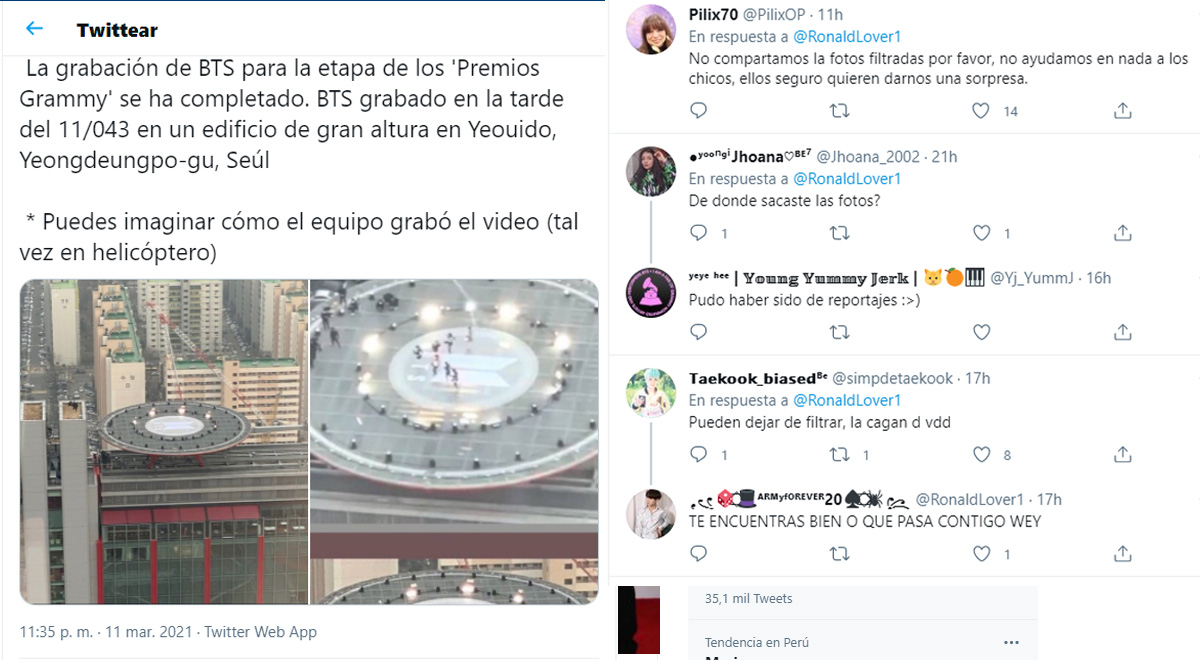This screenshot has height=660, width=1200.
Task: Open more options for Tendencia en Perú
Action: (x=1011, y=642)
